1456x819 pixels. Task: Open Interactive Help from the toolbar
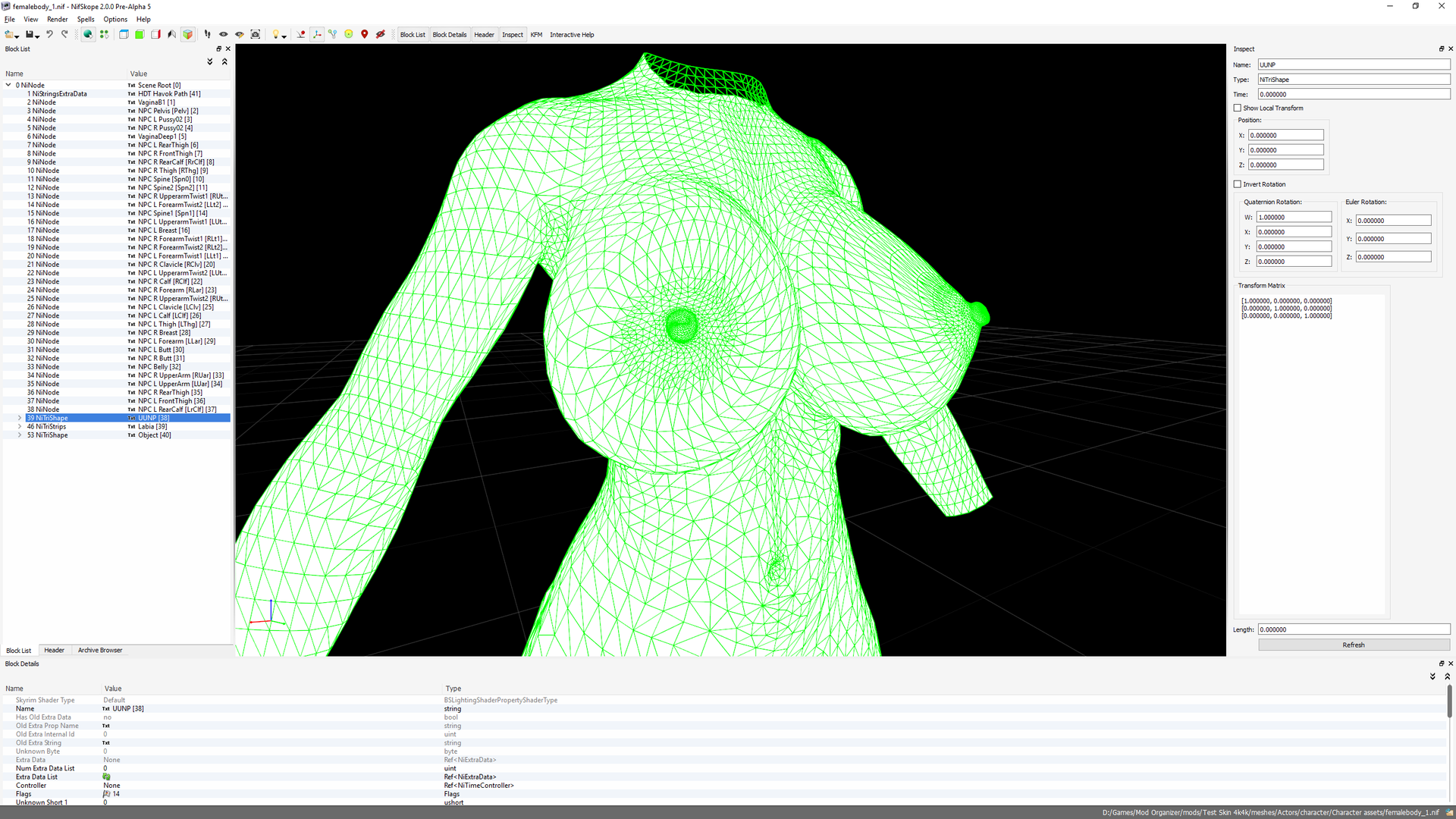(572, 35)
